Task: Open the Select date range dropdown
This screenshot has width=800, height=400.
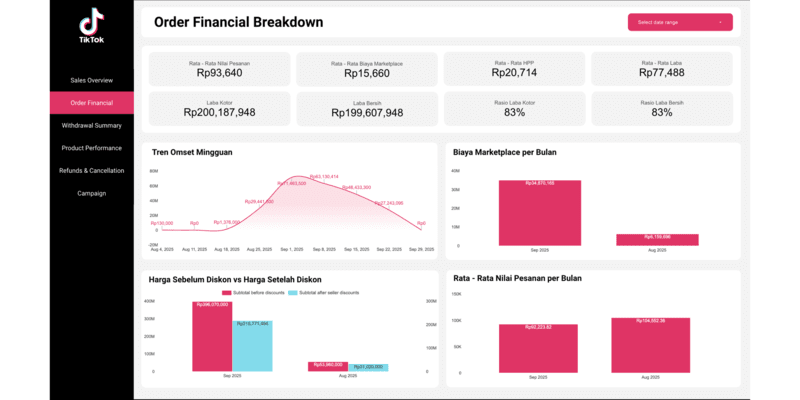Action: pos(680,22)
